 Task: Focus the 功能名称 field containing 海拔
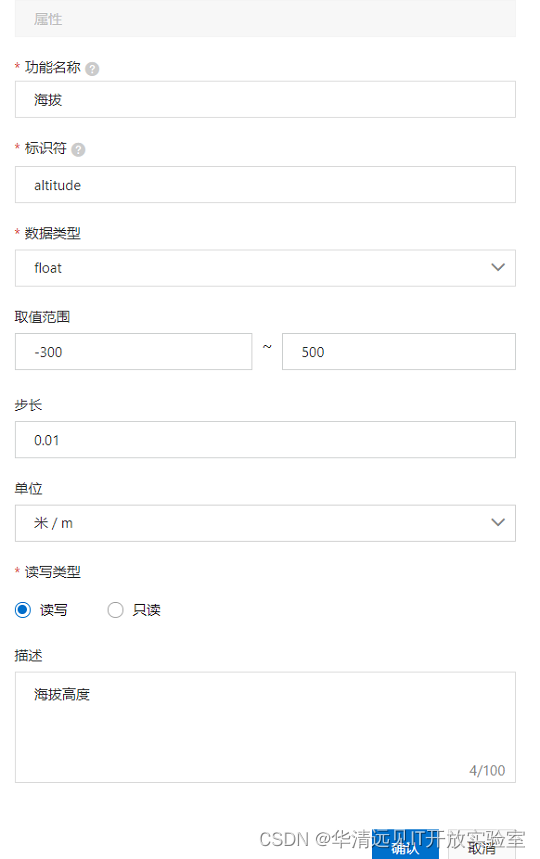coord(265,99)
